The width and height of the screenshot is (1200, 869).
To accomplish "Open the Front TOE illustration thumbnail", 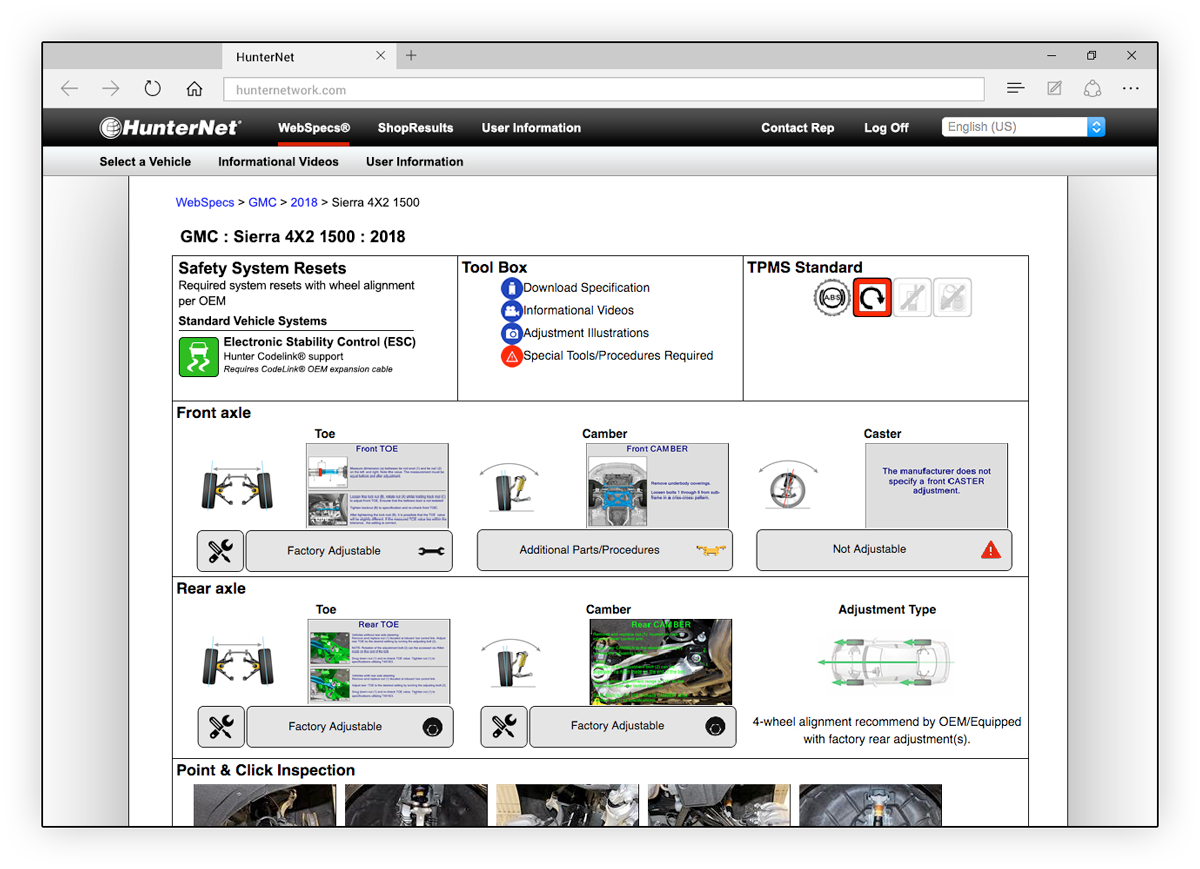I will click(x=377, y=486).
